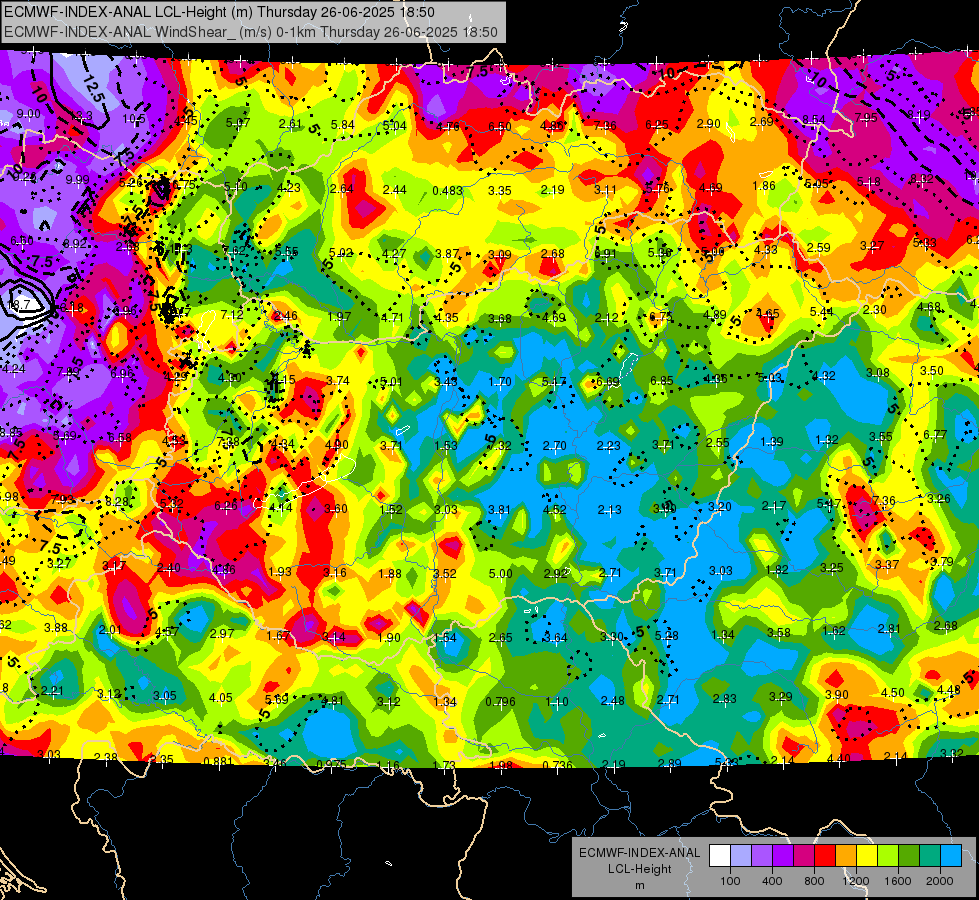Click the '3.90' wind shear value
Screen dimensions: 979x900
coord(837,695)
